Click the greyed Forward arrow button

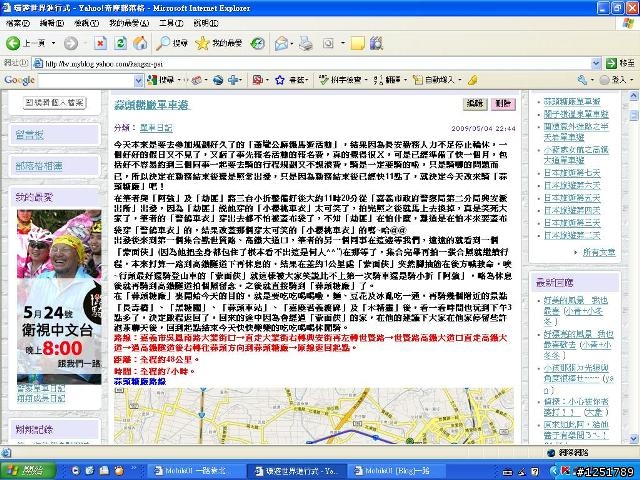point(71,43)
